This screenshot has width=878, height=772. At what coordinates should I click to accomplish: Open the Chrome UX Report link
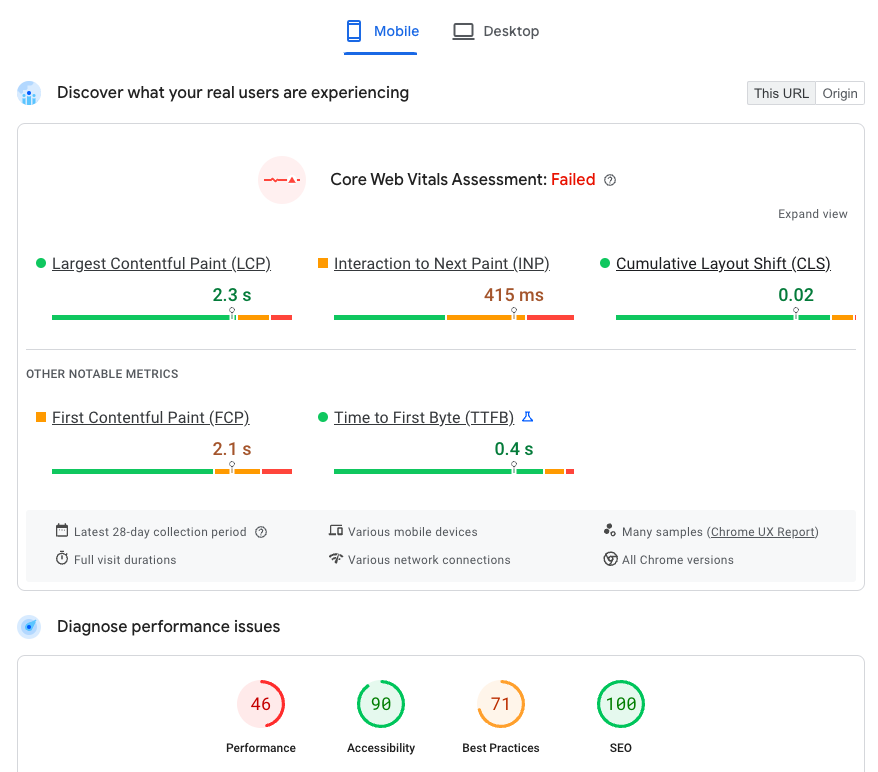click(763, 532)
